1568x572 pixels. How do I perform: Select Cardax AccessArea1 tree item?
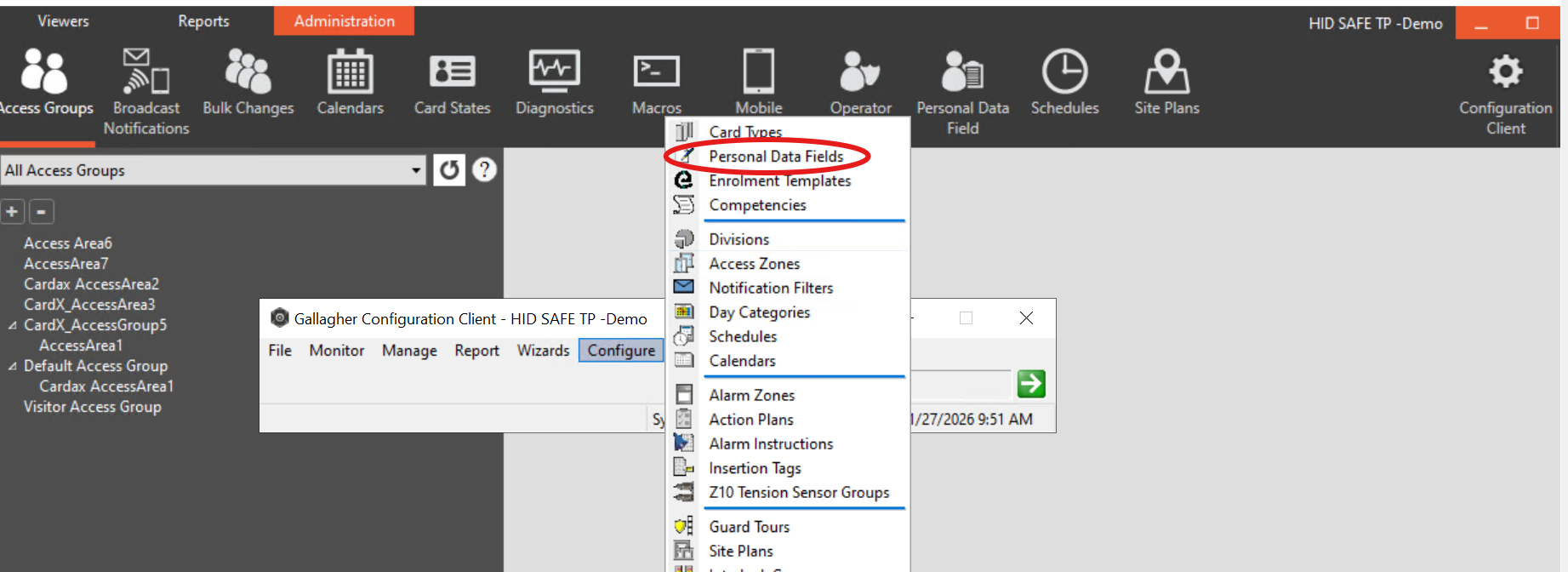click(106, 386)
